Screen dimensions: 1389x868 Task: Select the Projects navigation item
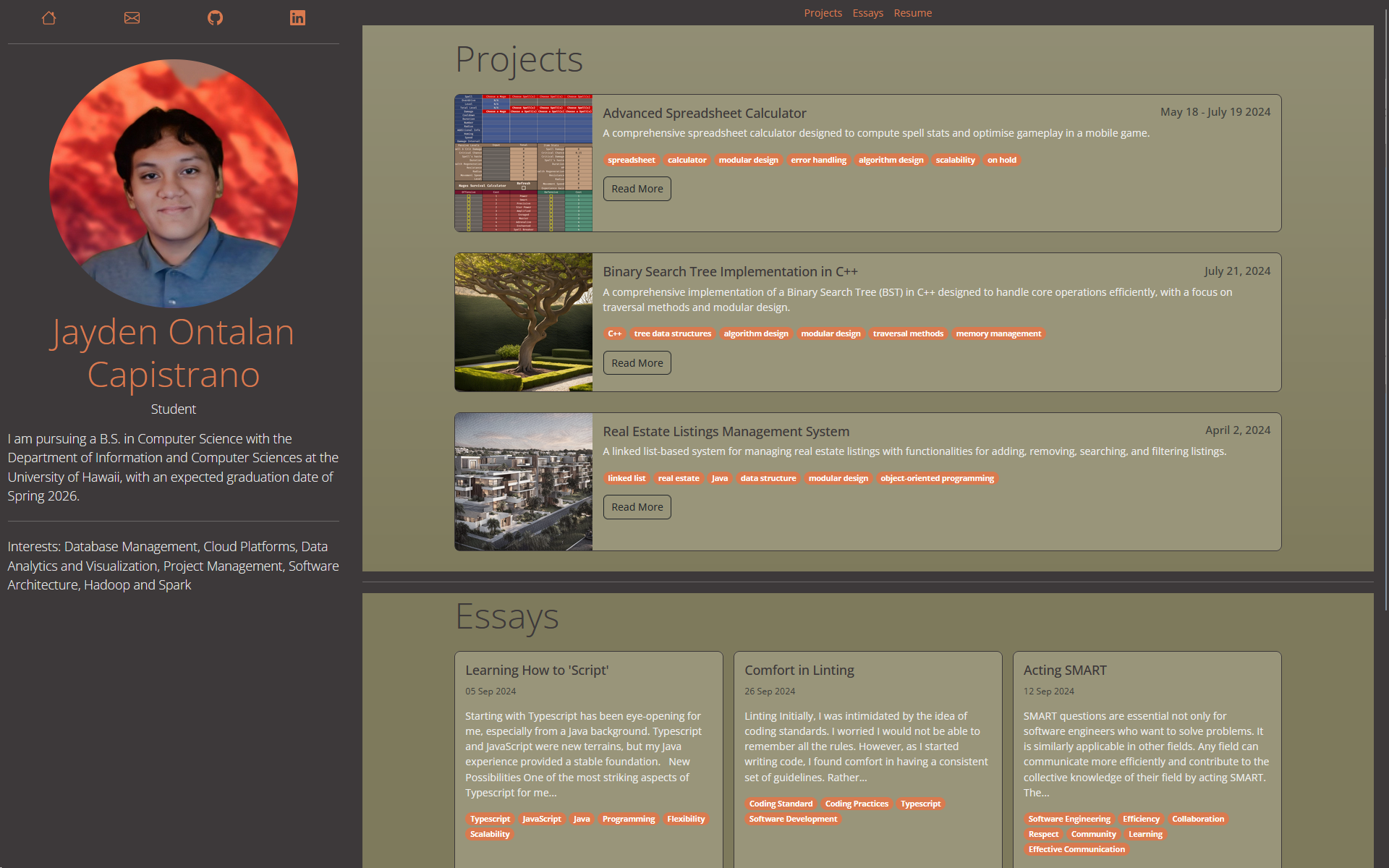(x=823, y=12)
